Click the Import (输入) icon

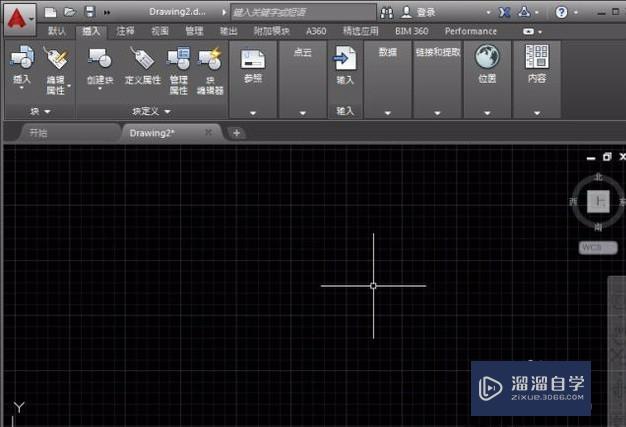[345, 59]
